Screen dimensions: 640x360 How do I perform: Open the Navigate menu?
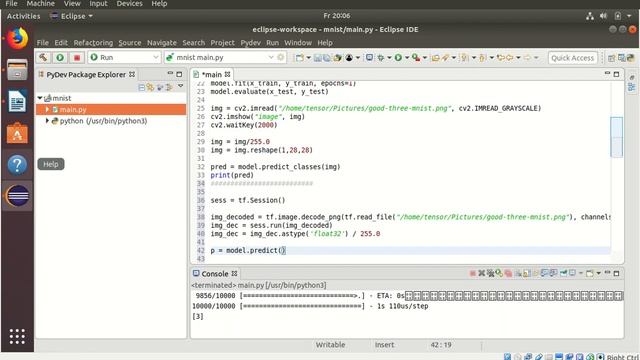point(162,43)
